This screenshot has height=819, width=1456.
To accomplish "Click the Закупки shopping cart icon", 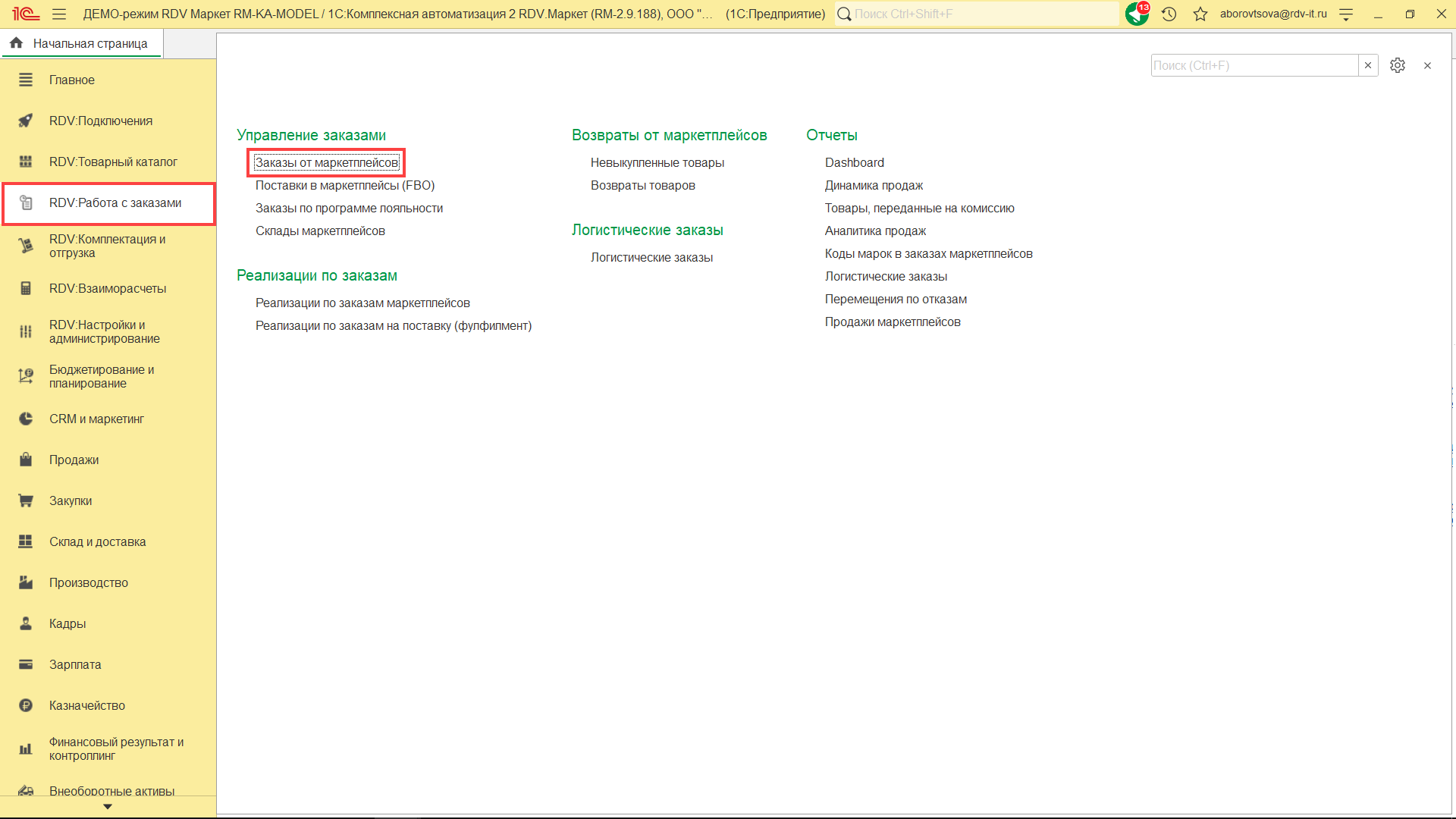I will [26, 500].
